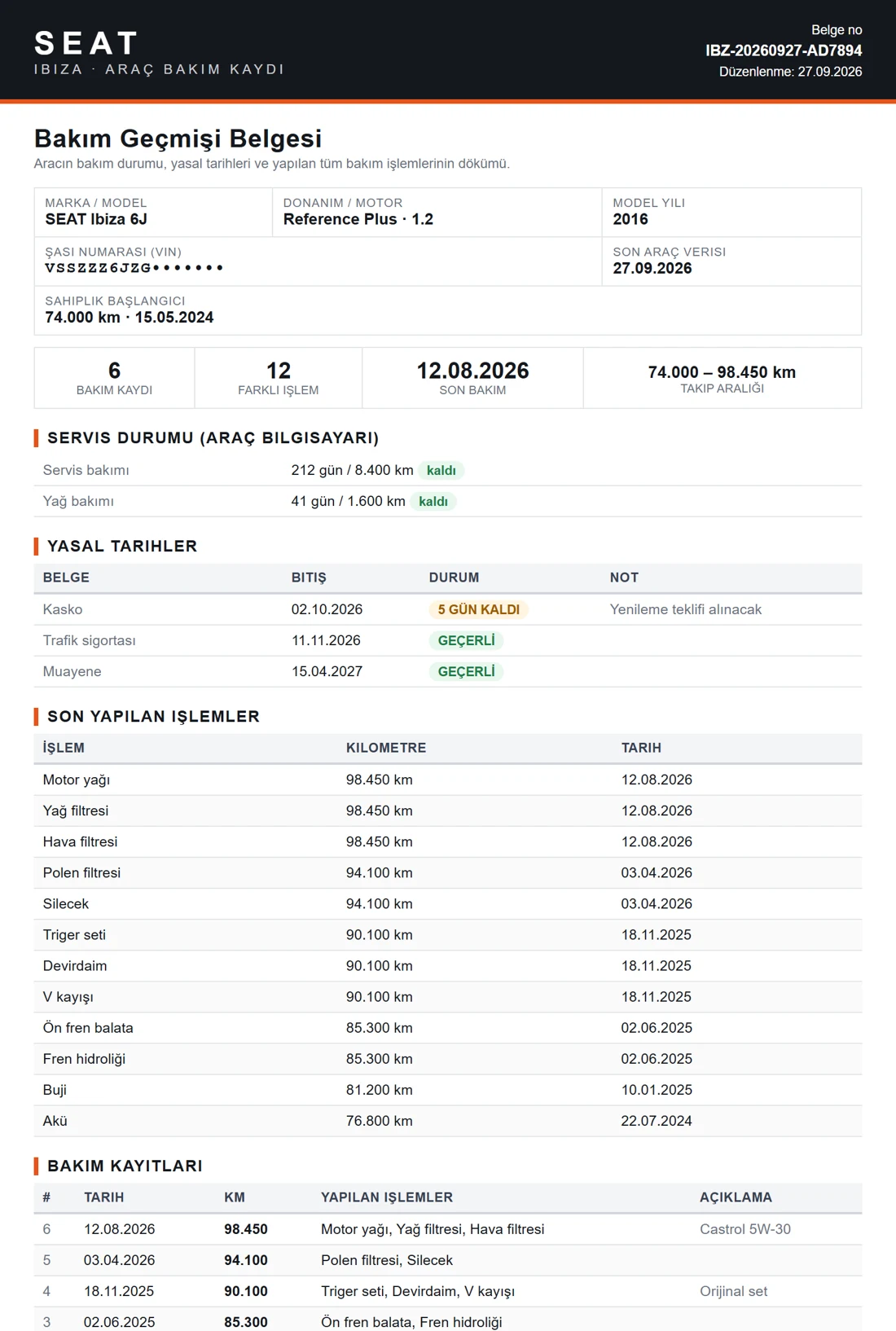
Task: Click the "74.000 – 98.450 km" tracking range
Action: (x=722, y=372)
